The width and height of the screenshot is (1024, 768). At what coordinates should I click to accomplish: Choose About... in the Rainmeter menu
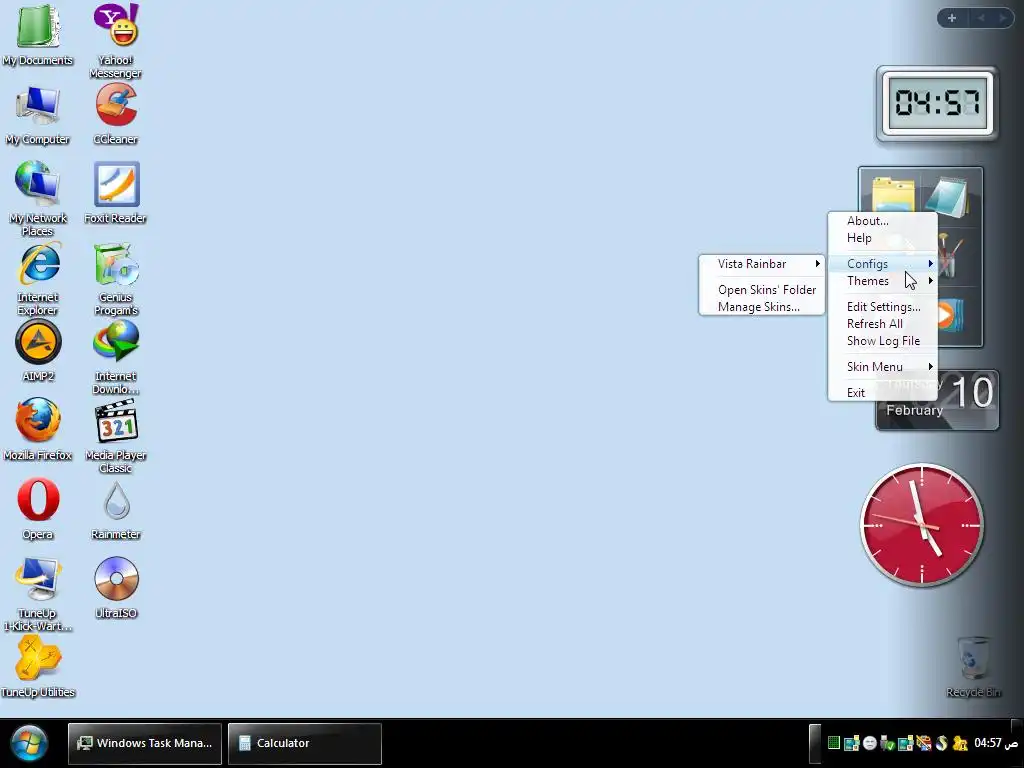(x=882, y=221)
